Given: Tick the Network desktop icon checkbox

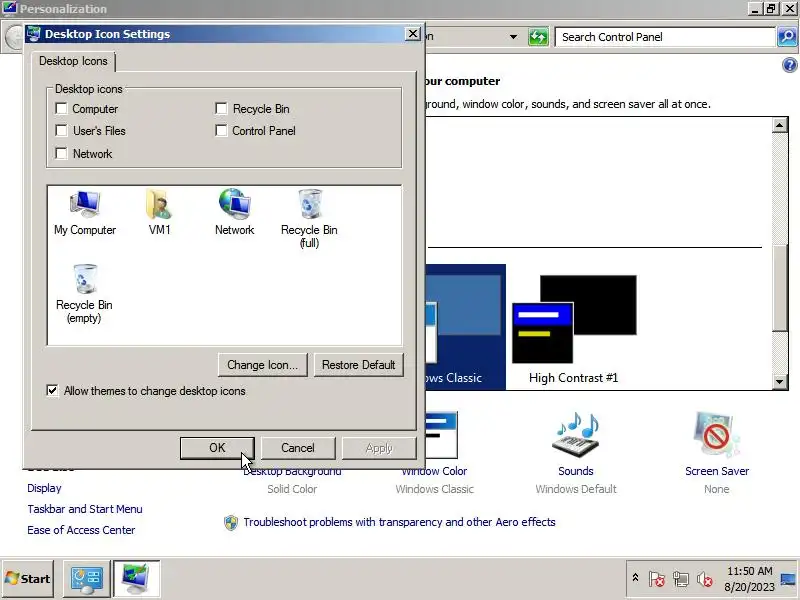Looking at the screenshot, I should pyautogui.click(x=61, y=153).
